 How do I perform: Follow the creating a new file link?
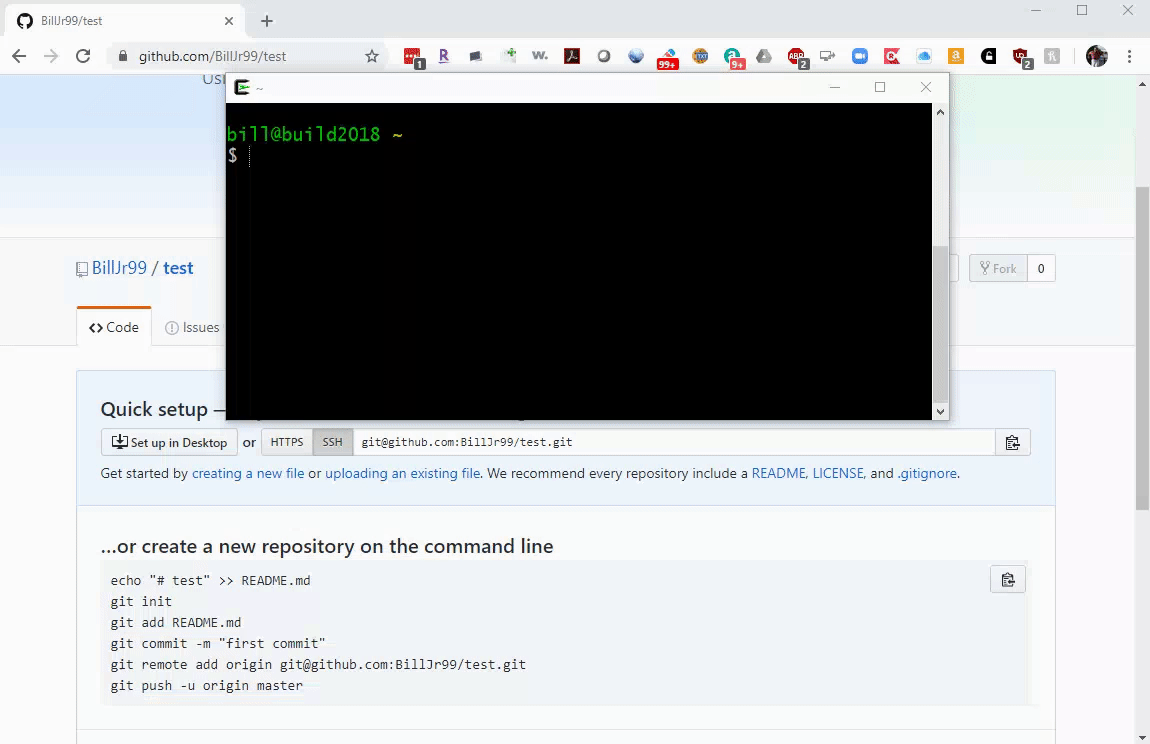click(248, 473)
